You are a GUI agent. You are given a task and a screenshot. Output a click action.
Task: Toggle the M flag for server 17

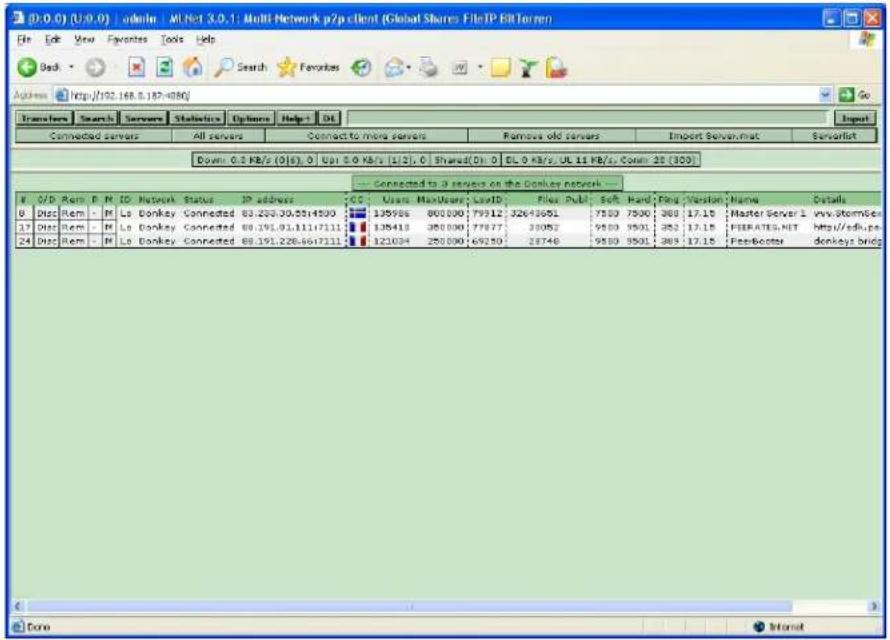point(109,227)
